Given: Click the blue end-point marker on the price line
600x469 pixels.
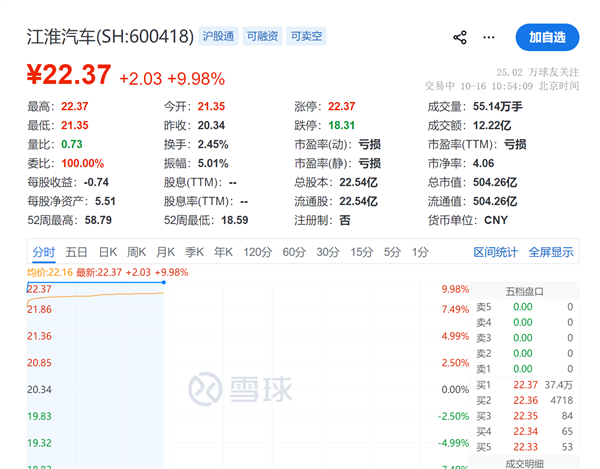Looking at the screenshot, I should pyautogui.click(x=163, y=282).
